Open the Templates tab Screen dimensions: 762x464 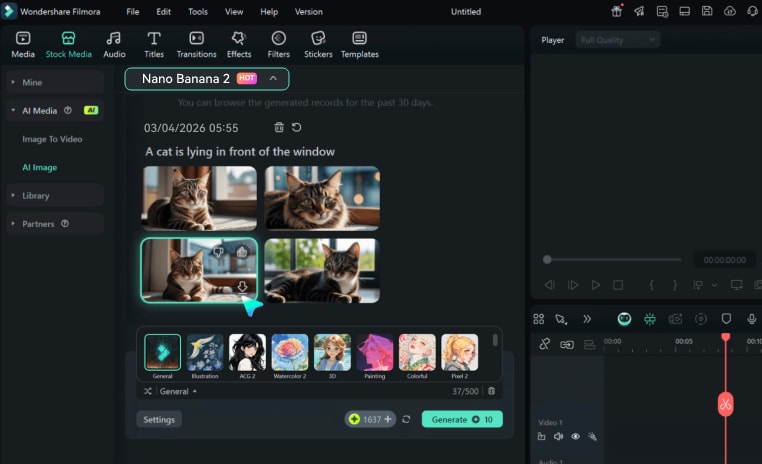[360, 45]
